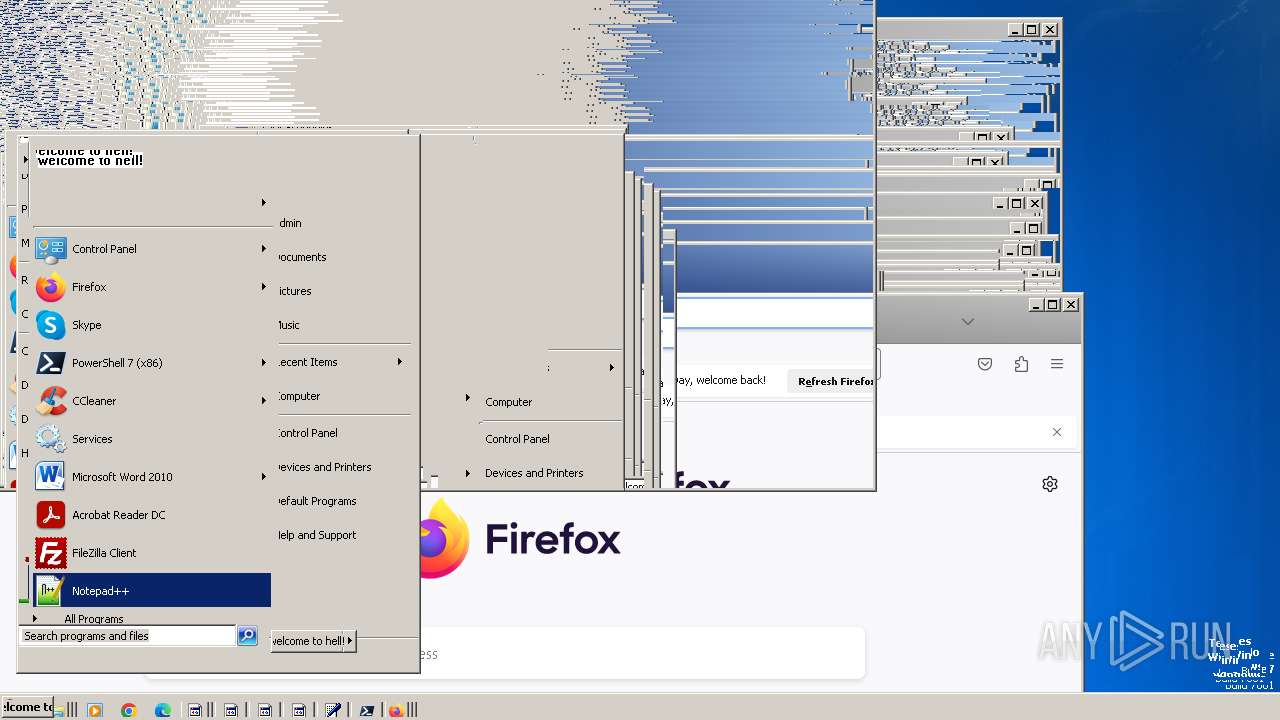Launch Skype from the Start menu
The height and width of the screenshot is (720, 1280).
click(x=152, y=325)
